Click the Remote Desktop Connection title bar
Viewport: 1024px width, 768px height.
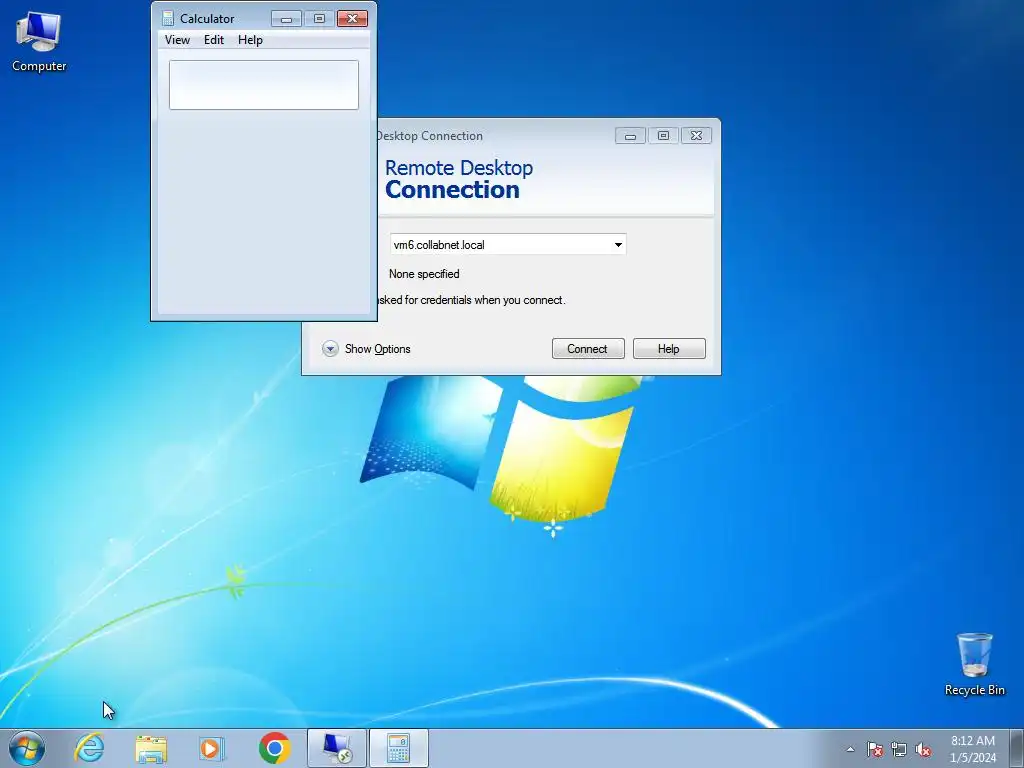pos(495,136)
